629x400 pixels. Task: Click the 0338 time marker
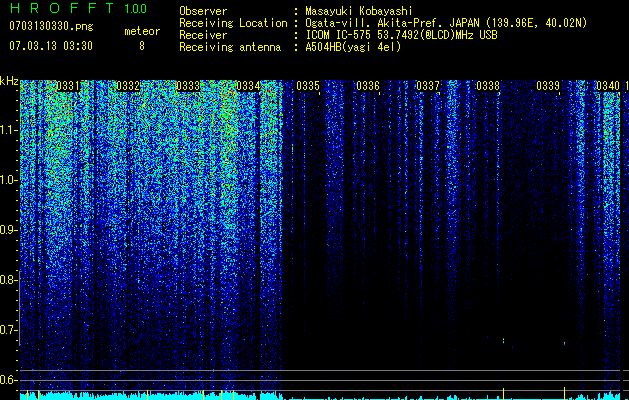coord(488,86)
